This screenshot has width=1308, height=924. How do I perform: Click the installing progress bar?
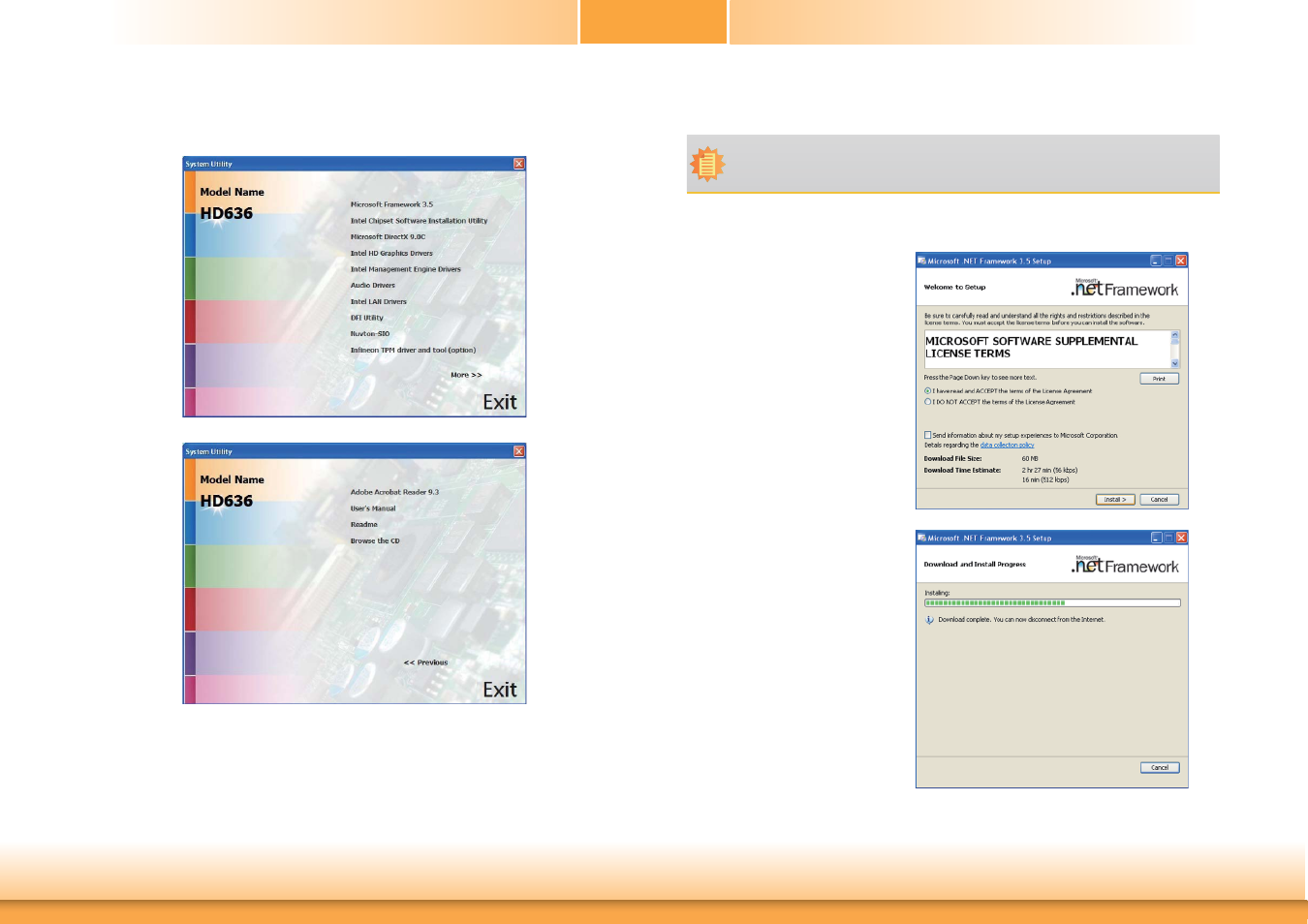coord(1052,602)
